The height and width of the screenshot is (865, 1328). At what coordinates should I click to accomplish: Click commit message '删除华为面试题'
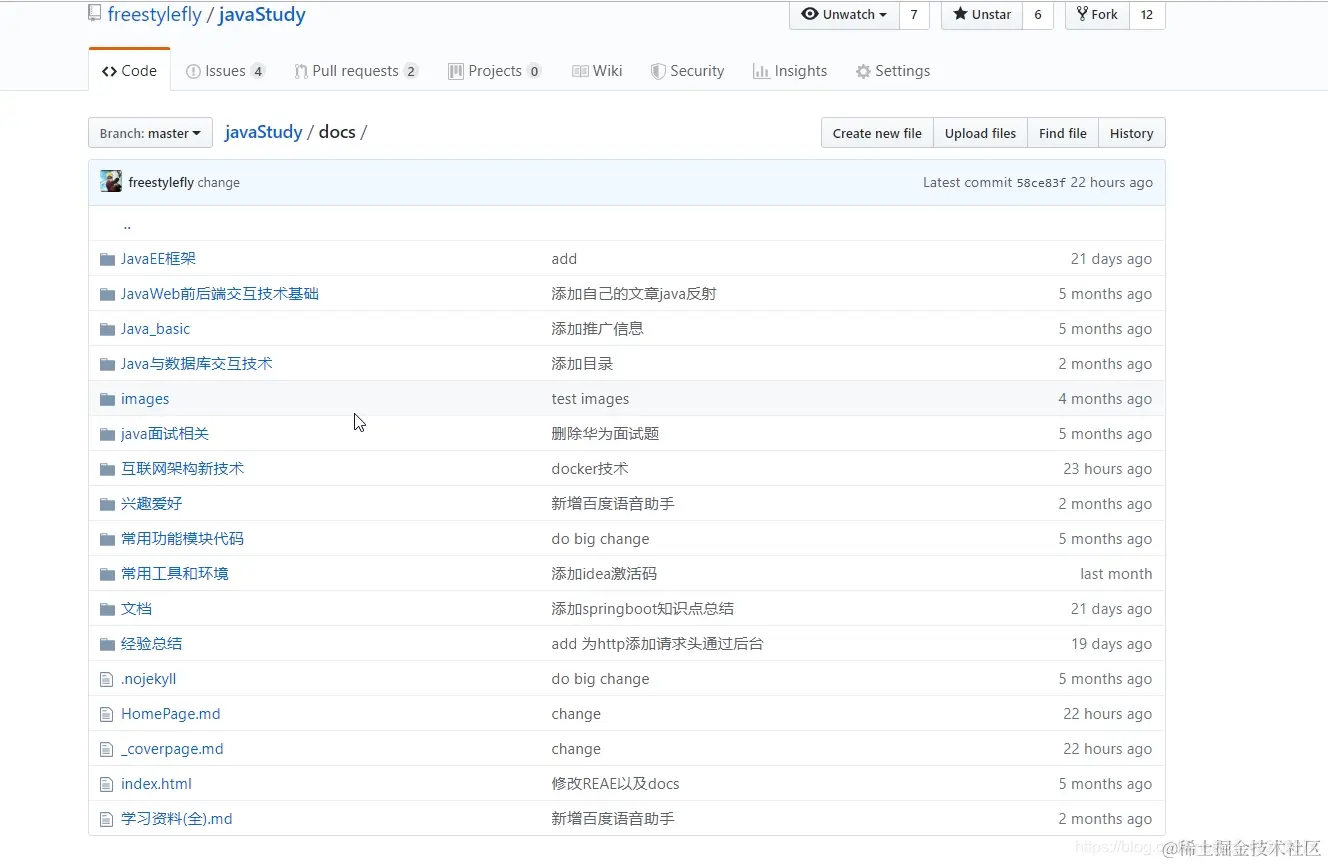coord(605,434)
